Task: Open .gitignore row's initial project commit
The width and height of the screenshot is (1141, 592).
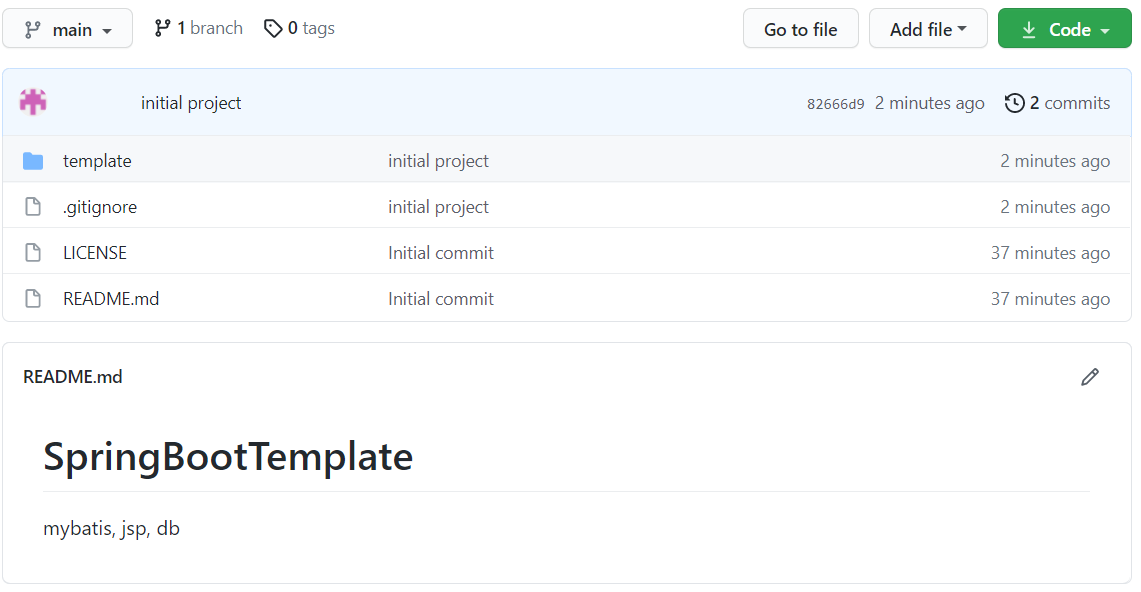Action: (x=438, y=207)
